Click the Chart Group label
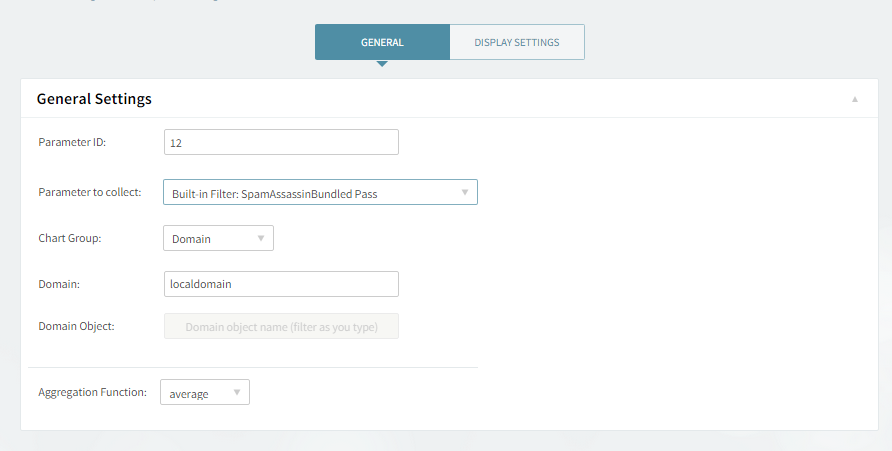This screenshot has height=451, width=892. (70, 238)
